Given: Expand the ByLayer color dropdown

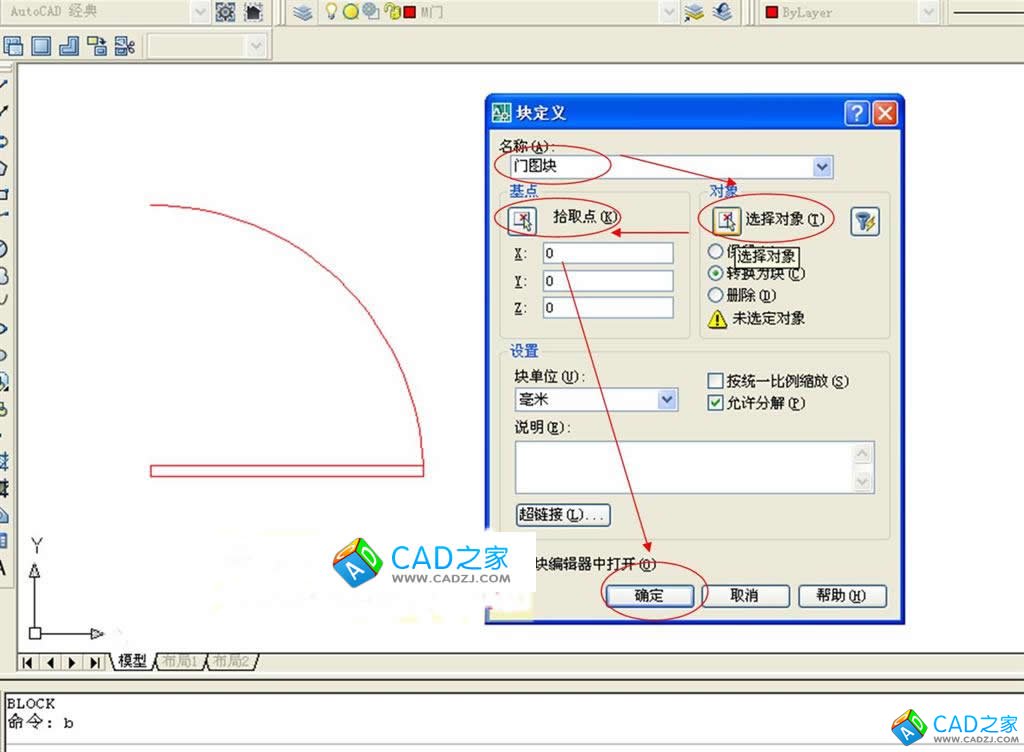Looking at the screenshot, I should pos(927,12).
